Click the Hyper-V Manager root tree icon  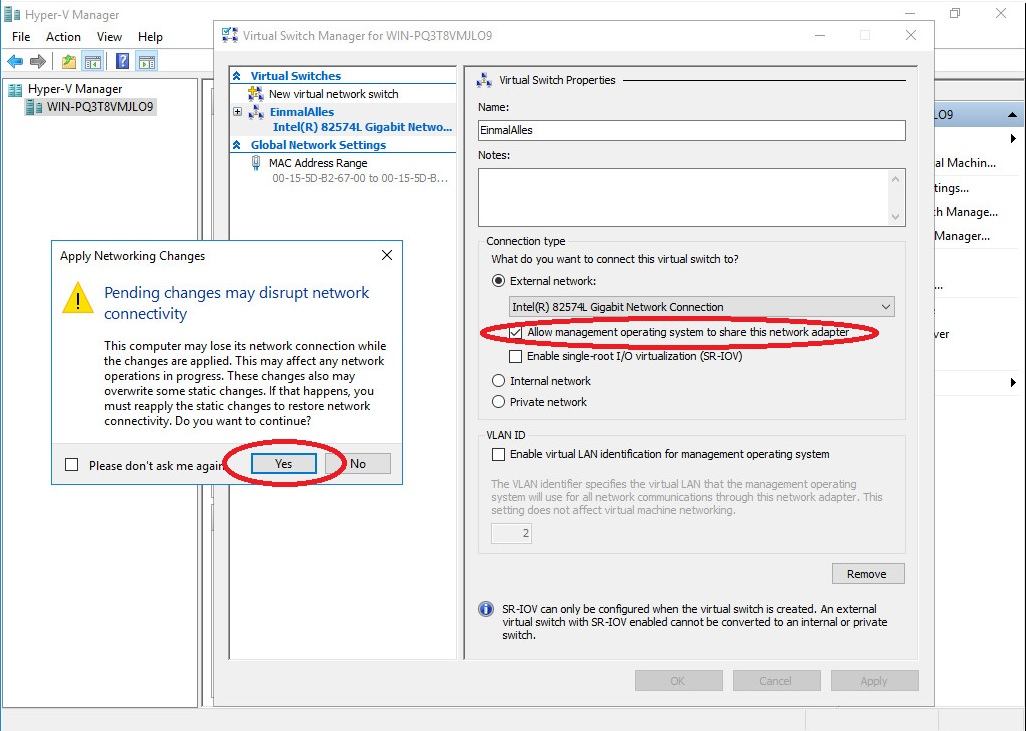point(15,89)
